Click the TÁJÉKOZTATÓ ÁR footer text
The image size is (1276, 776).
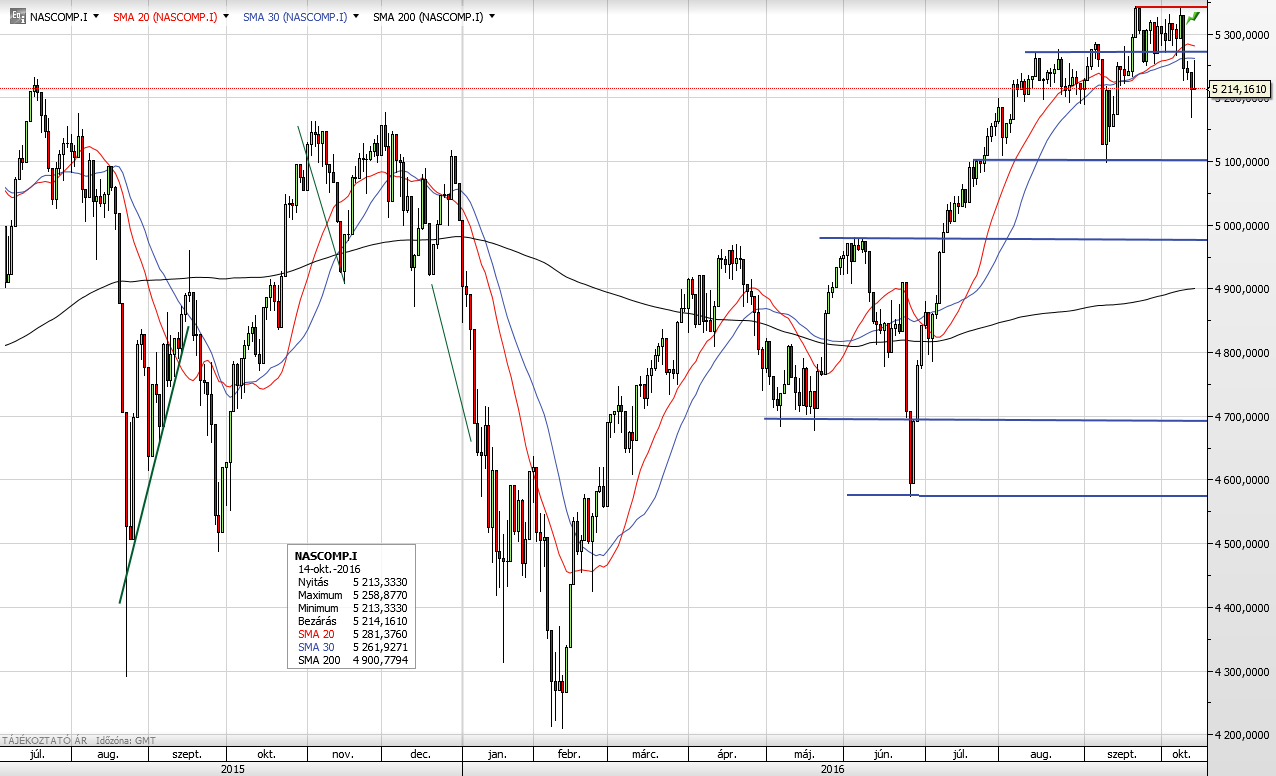[x=44, y=740]
